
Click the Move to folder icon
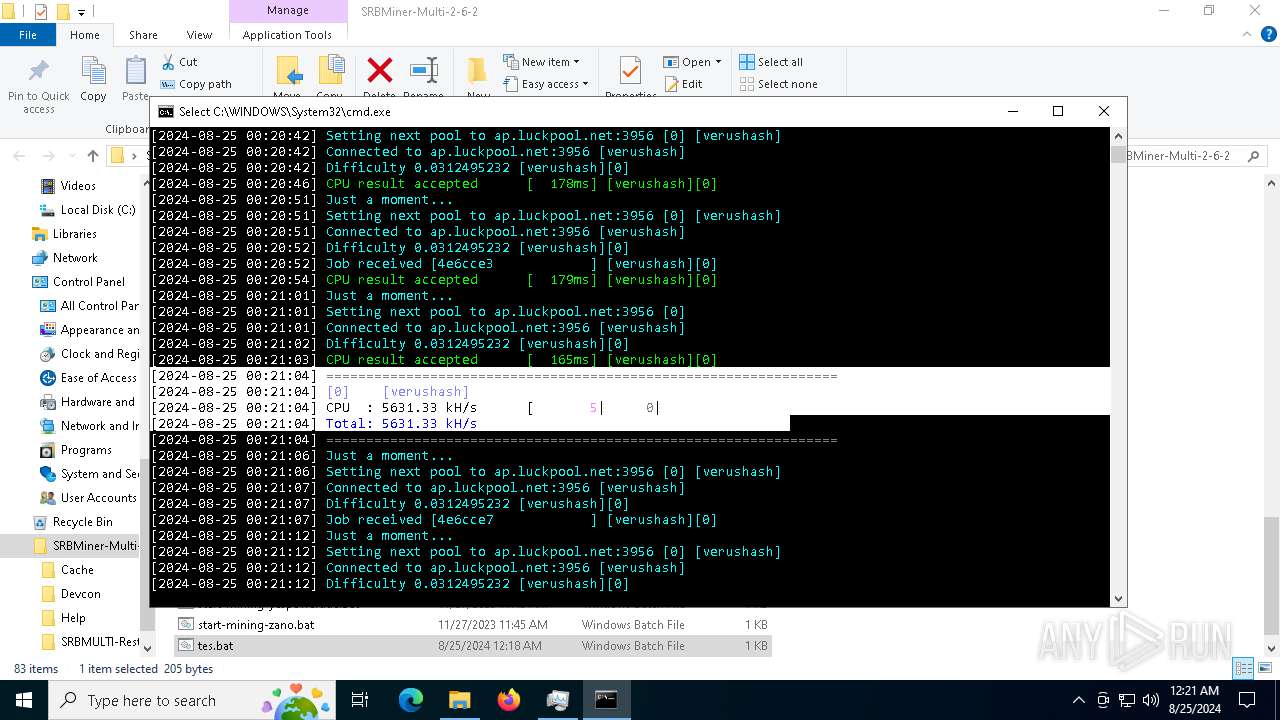tap(288, 71)
